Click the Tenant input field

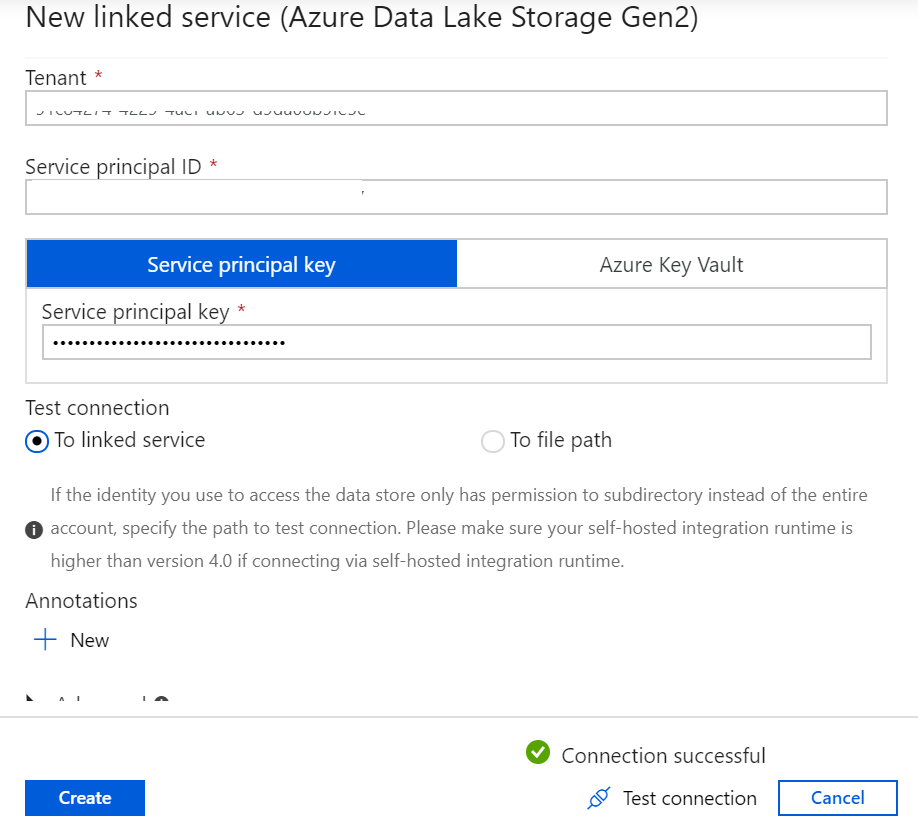click(x=456, y=108)
